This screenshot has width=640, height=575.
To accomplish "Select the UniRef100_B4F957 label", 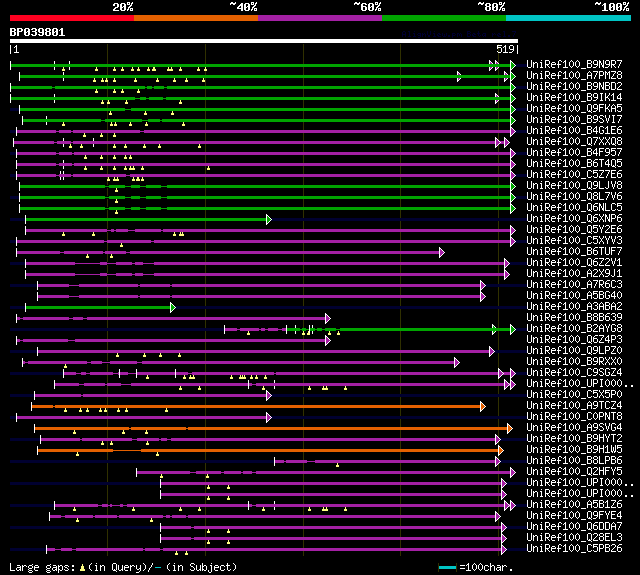I will (574, 153).
